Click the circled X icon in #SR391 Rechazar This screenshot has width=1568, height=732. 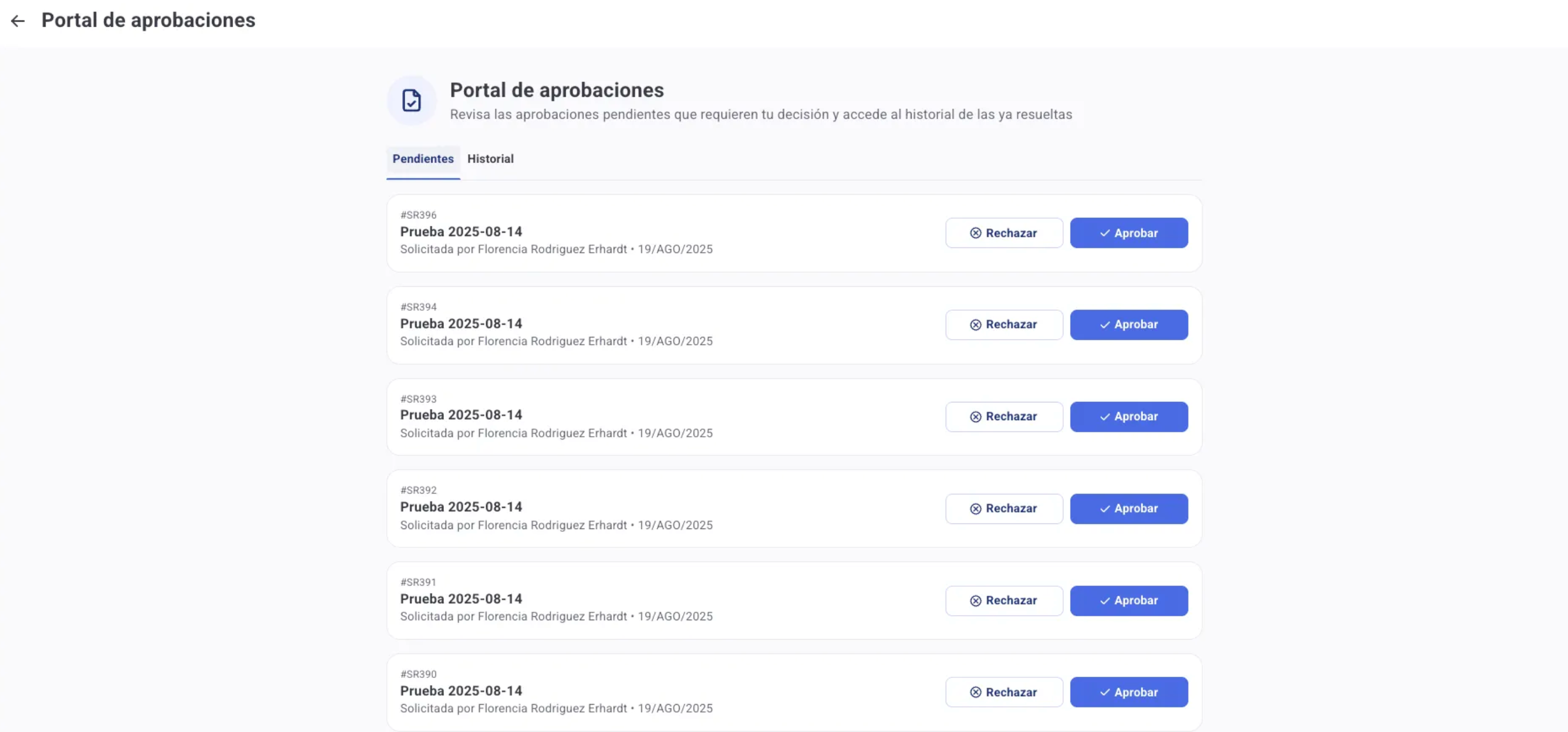(975, 601)
